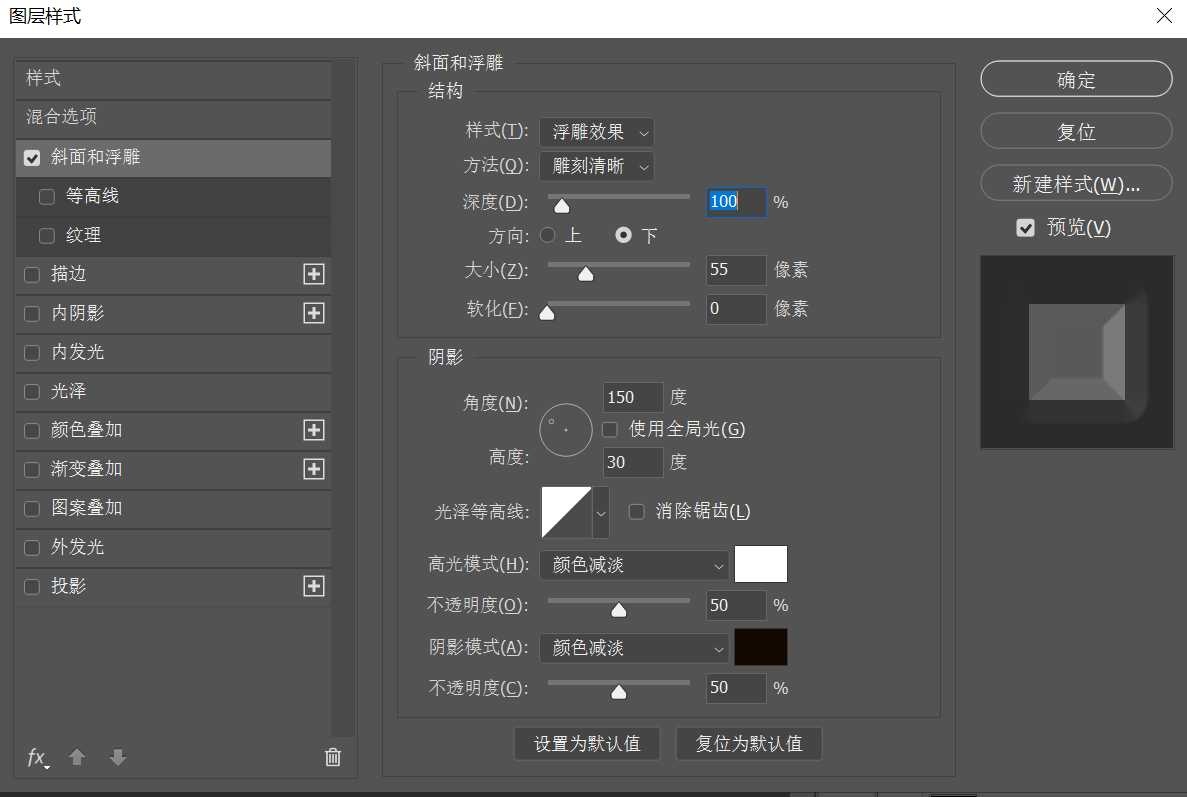This screenshot has width=1187, height=797.
Task: Check 消除锯齿(L) option
Action: 637,512
